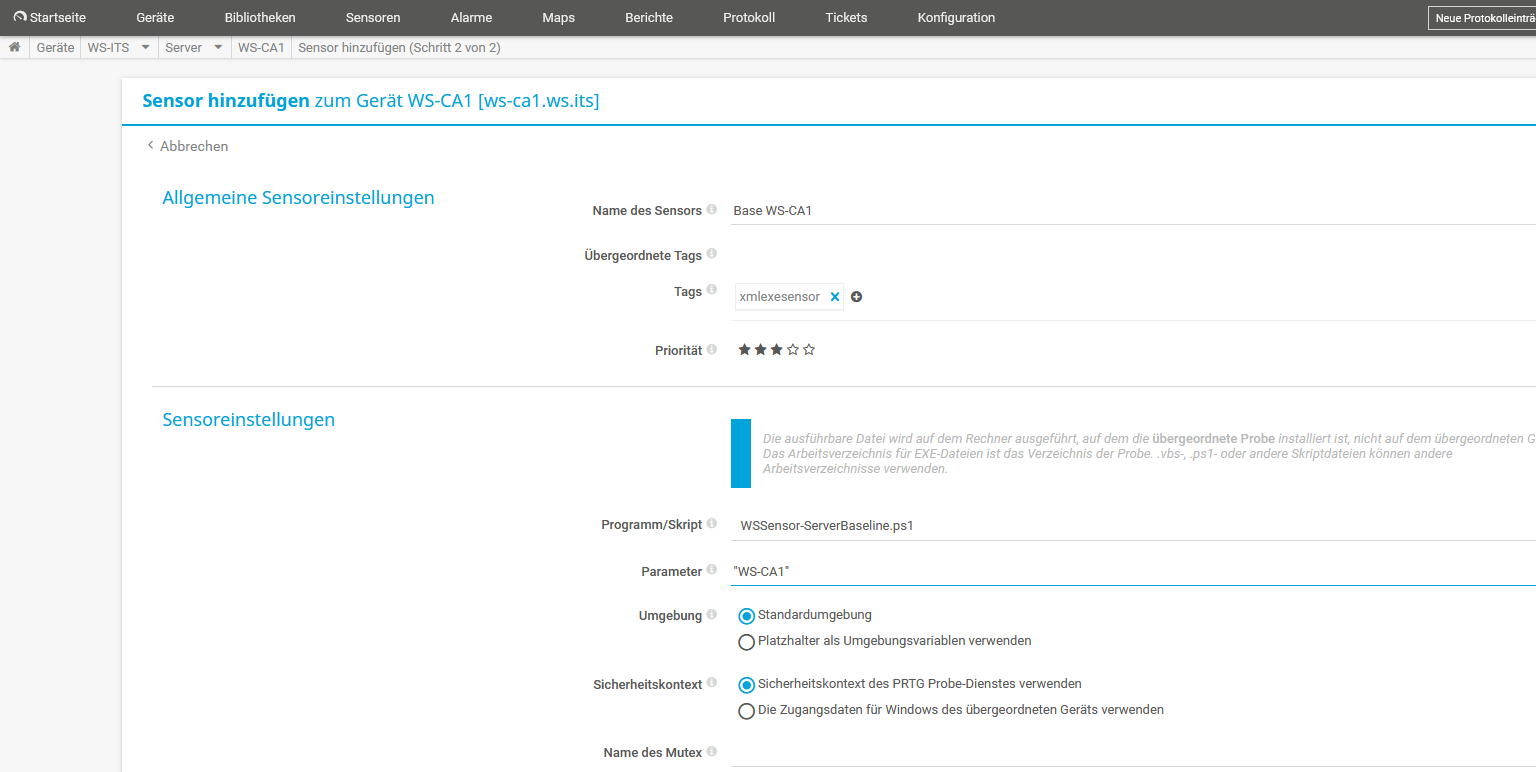The image size is (1536, 772).
Task: Open dropdown arrow next to Server
Action: point(218,47)
